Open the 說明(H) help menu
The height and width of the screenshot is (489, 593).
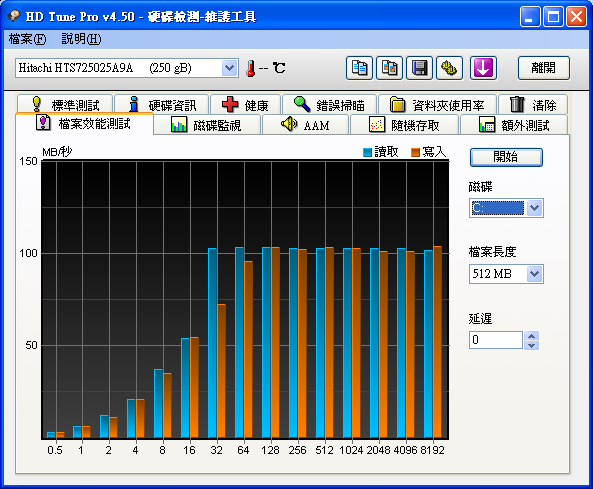pos(81,39)
